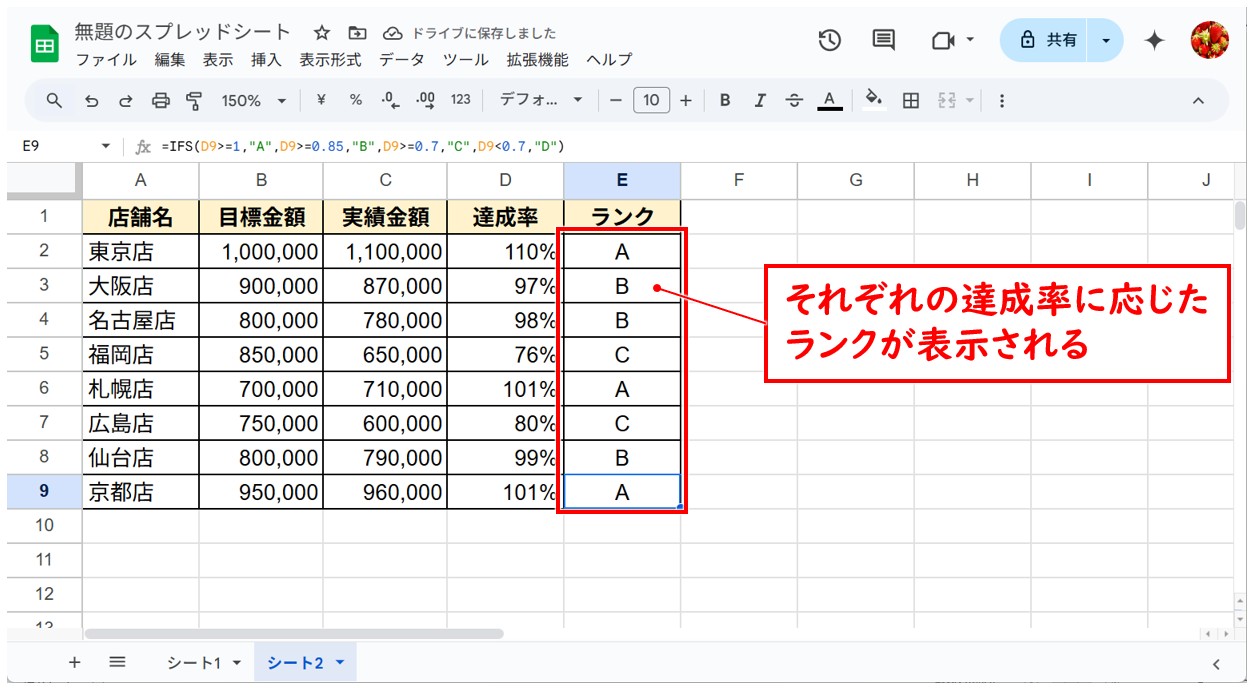Select the cell containing 東京店
Screen dimensions: 1254x689
[x=141, y=251]
